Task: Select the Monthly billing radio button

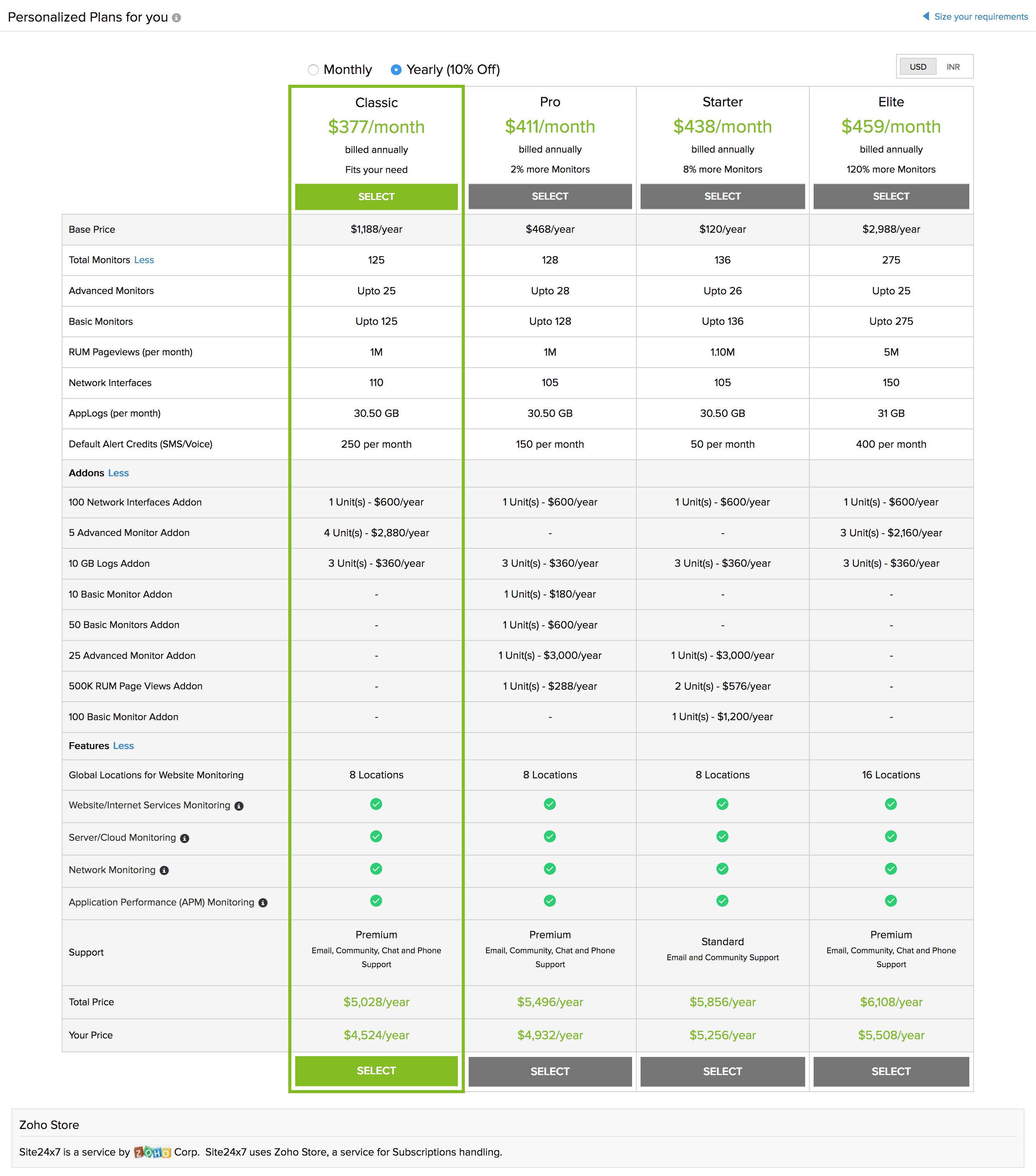Action: coord(313,70)
